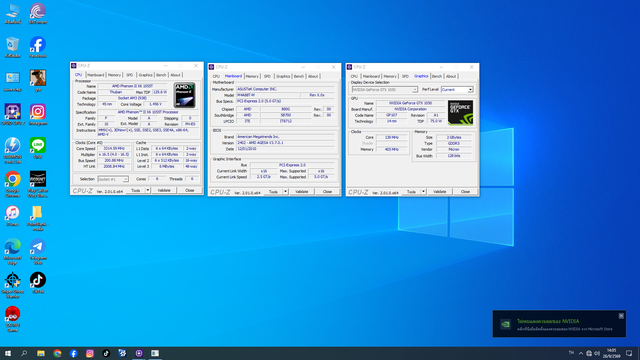Click the AMD Phenom II processor logo
Screen dimensions: 640x360
pyautogui.click(x=184, y=95)
